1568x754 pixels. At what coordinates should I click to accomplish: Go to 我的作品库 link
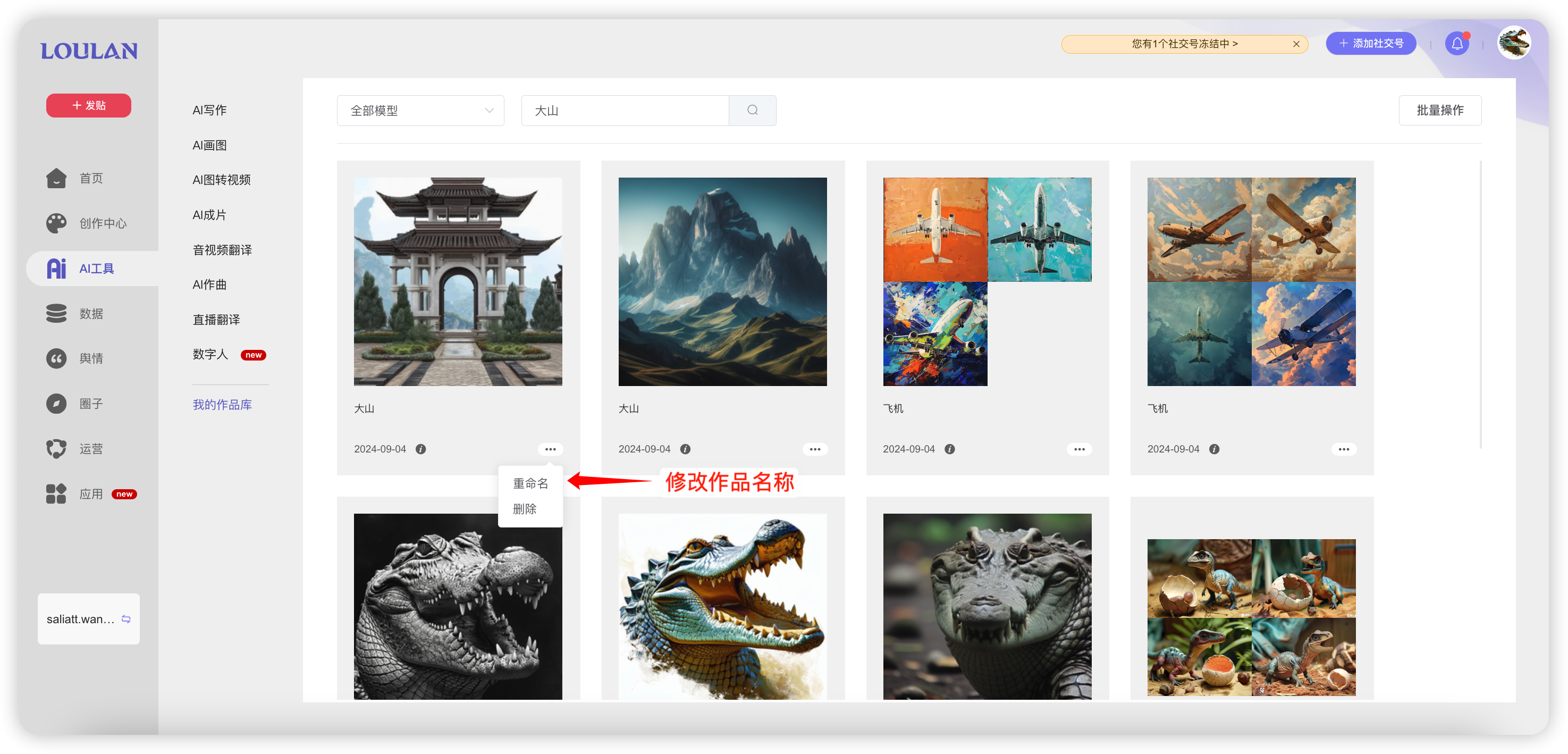coord(222,405)
